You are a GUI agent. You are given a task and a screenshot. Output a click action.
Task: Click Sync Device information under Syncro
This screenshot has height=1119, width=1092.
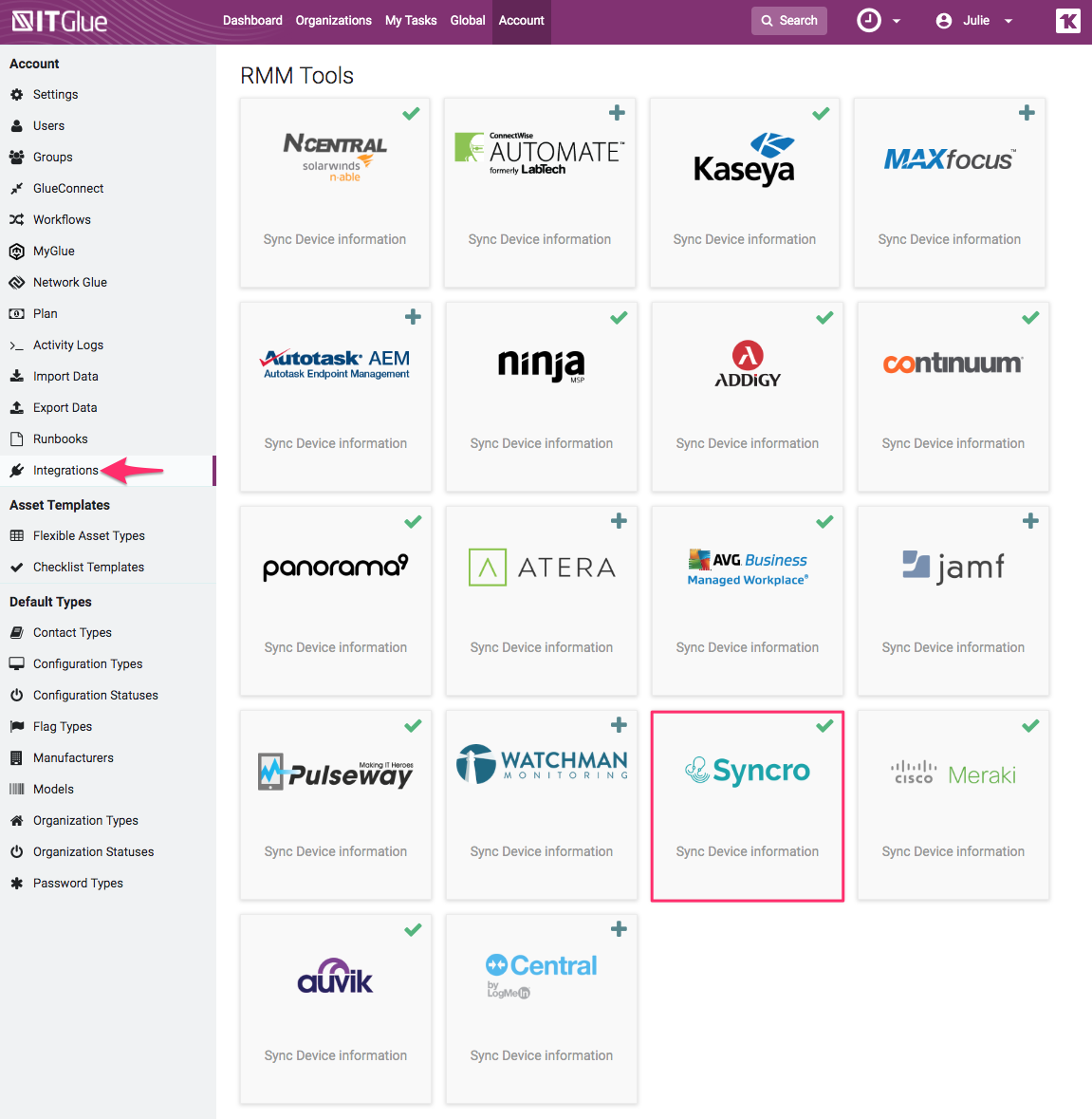coord(748,851)
